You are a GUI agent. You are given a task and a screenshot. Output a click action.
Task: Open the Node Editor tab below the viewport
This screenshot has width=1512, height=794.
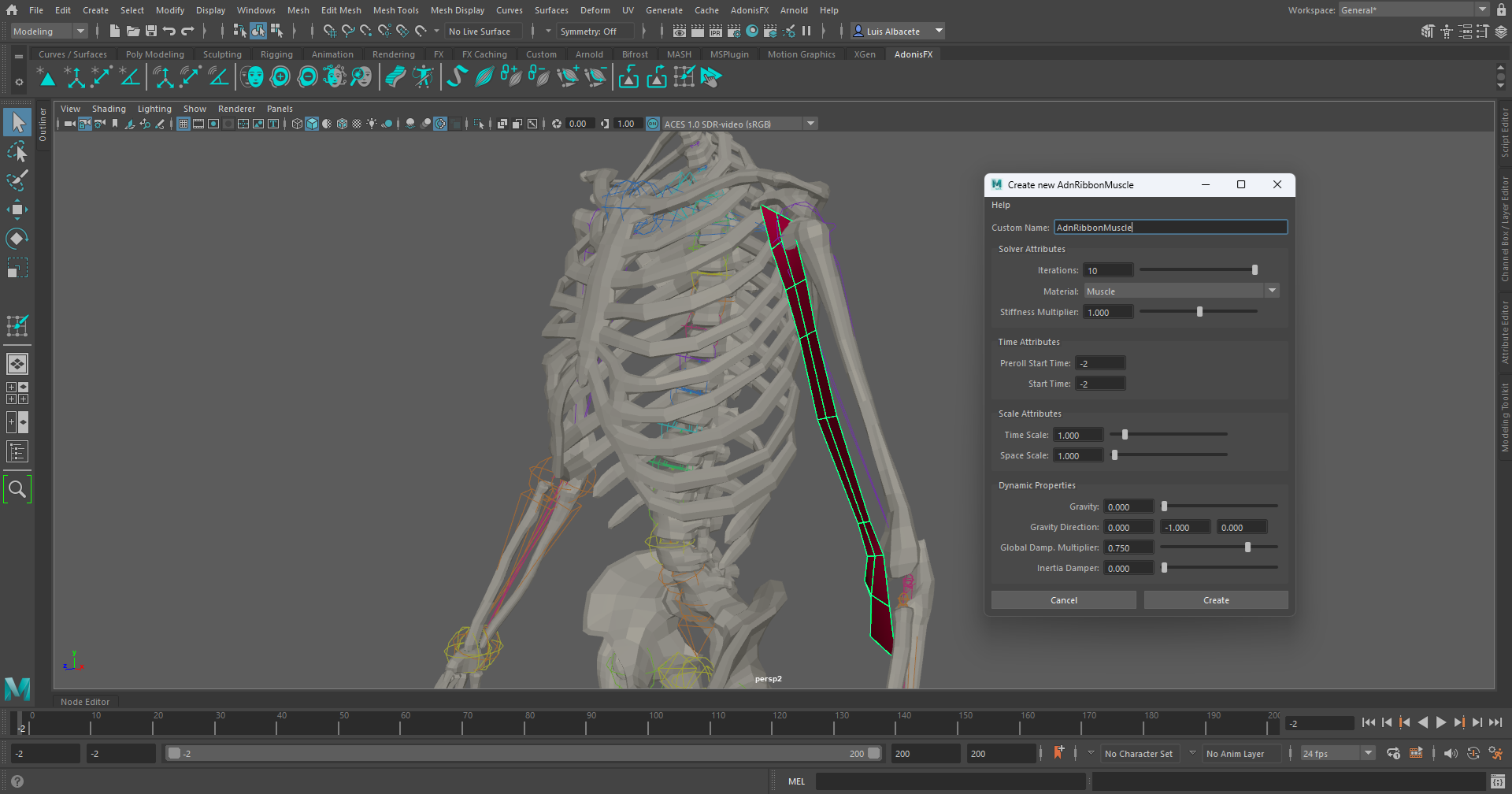pyautogui.click(x=85, y=702)
